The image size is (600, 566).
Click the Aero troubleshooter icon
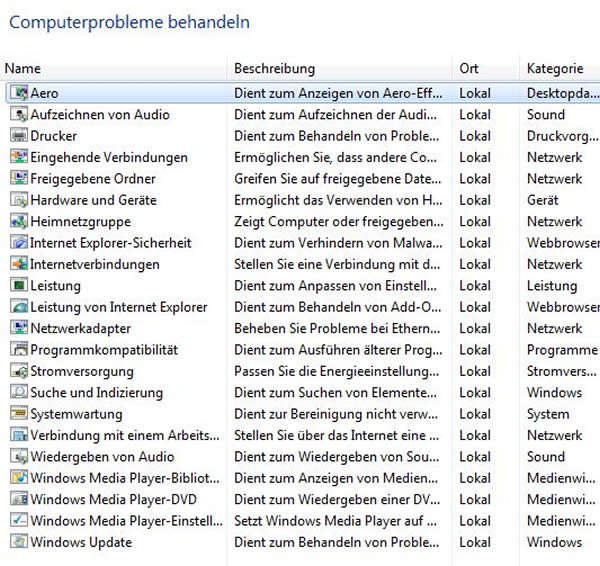[19, 93]
